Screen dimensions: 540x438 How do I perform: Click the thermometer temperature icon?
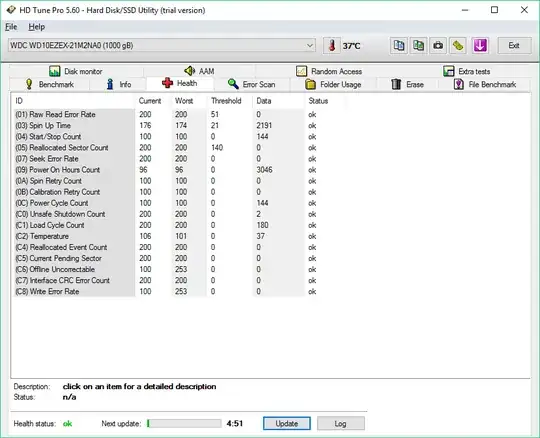point(332,45)
